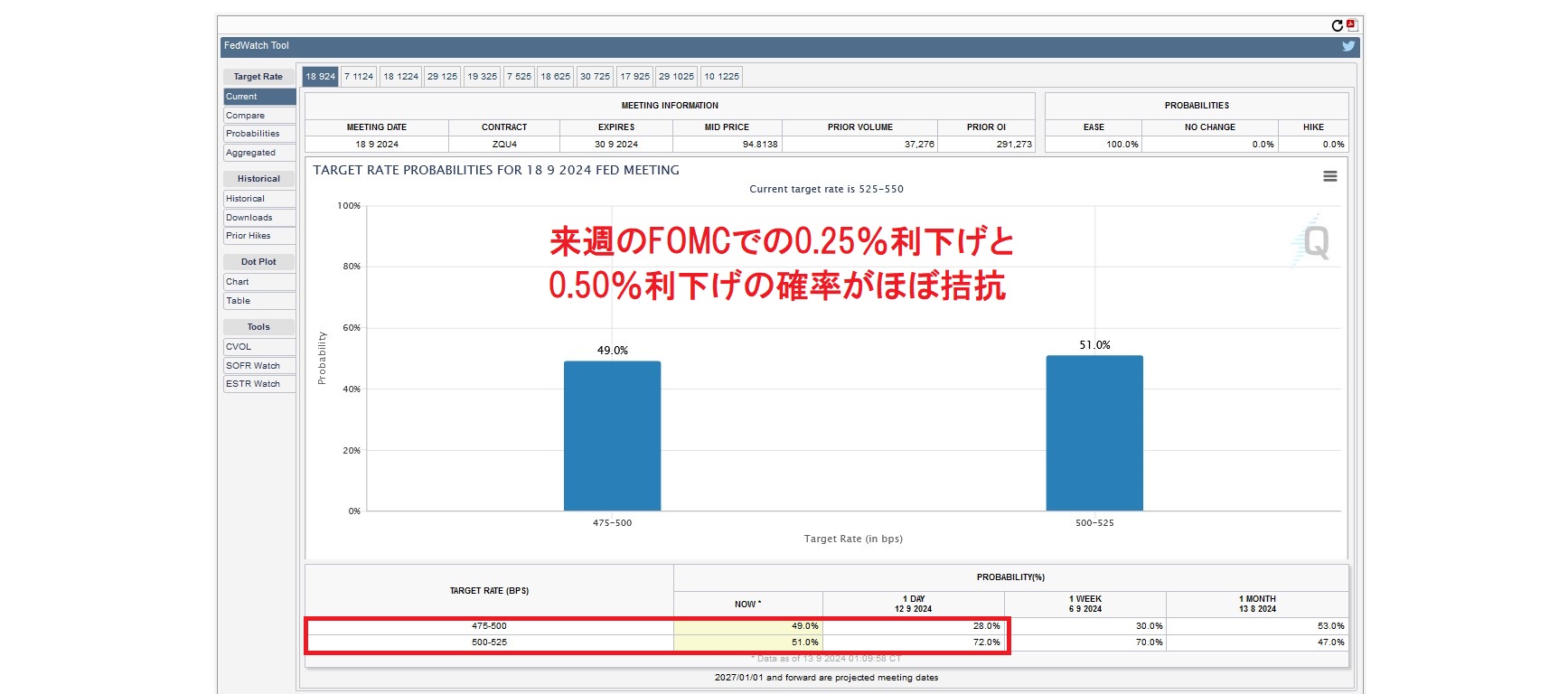Screen dimensions: 1568x694
Task: Open Chart under Dot Plot
Action: (259, 282)
